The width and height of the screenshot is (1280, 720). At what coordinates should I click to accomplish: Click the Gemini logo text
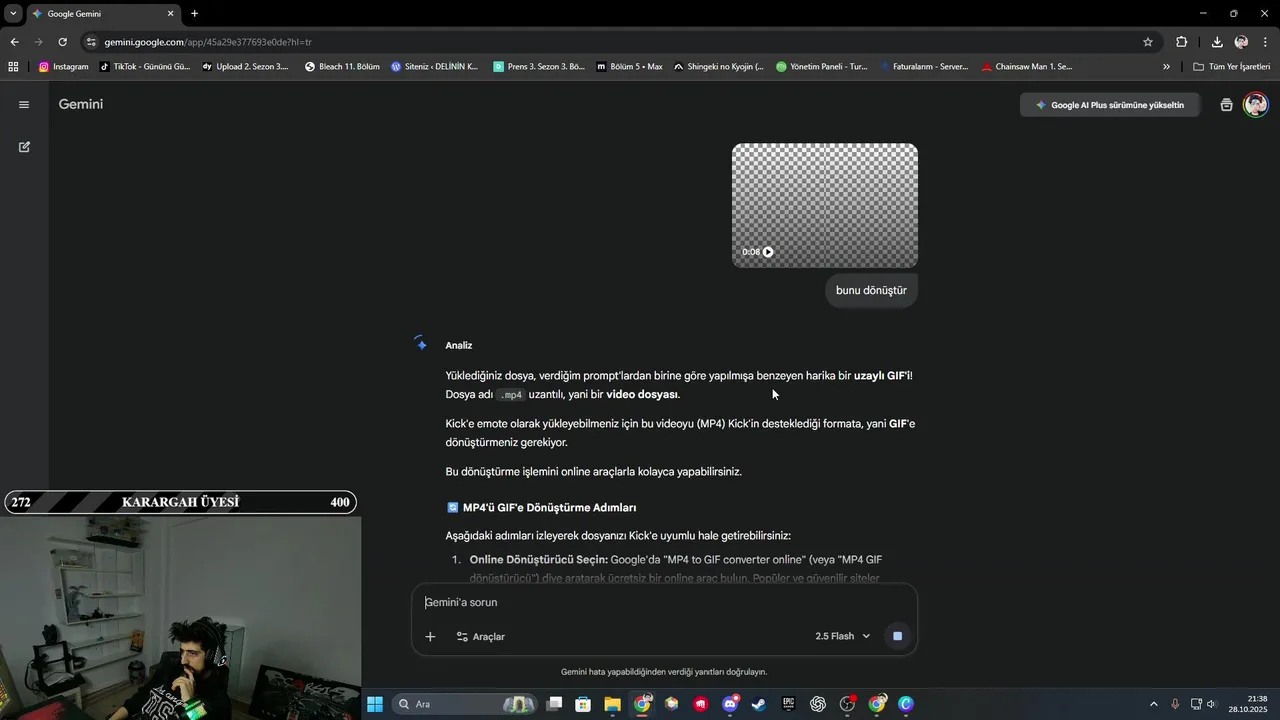(81, 104)
